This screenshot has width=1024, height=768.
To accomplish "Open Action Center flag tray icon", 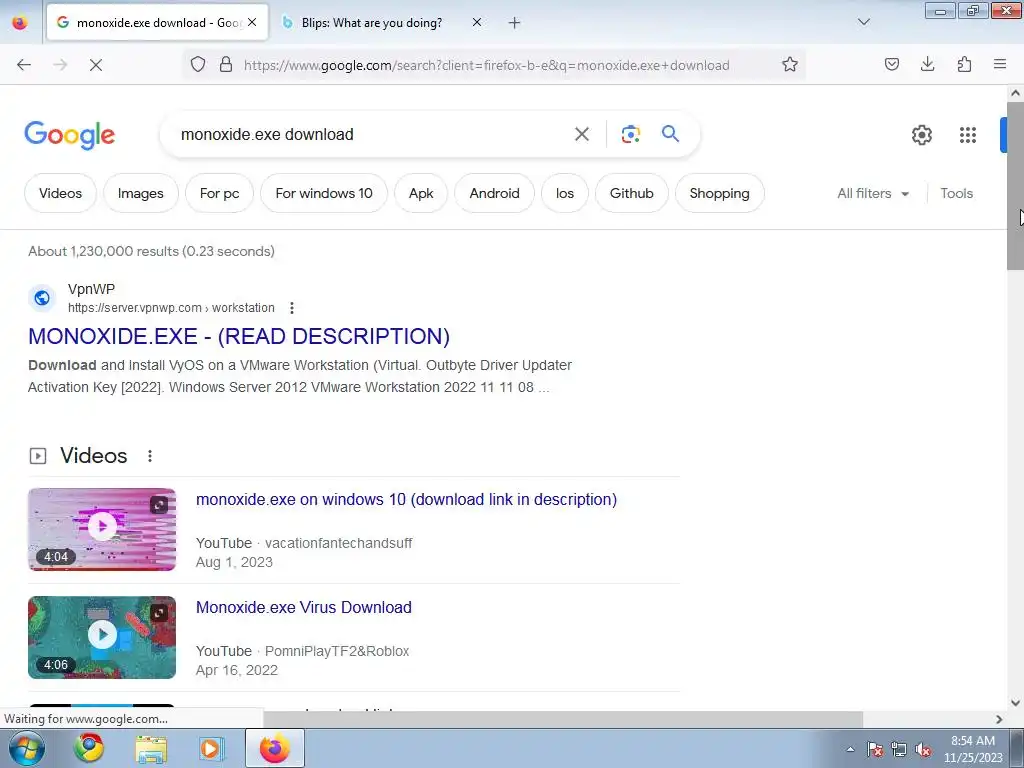I will tap(875, 750).
